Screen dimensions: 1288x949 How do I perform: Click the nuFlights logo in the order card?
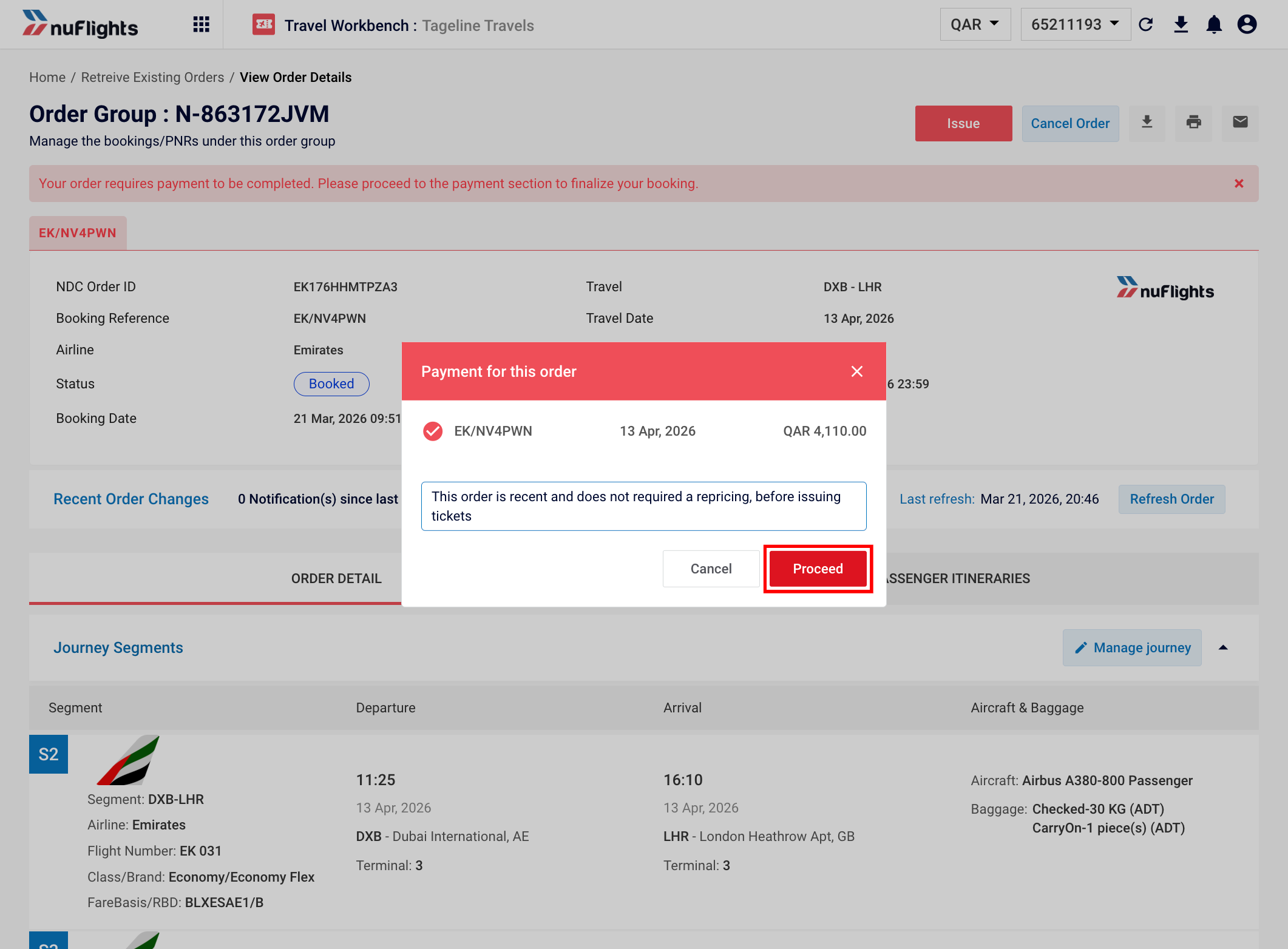[1165, 288]
